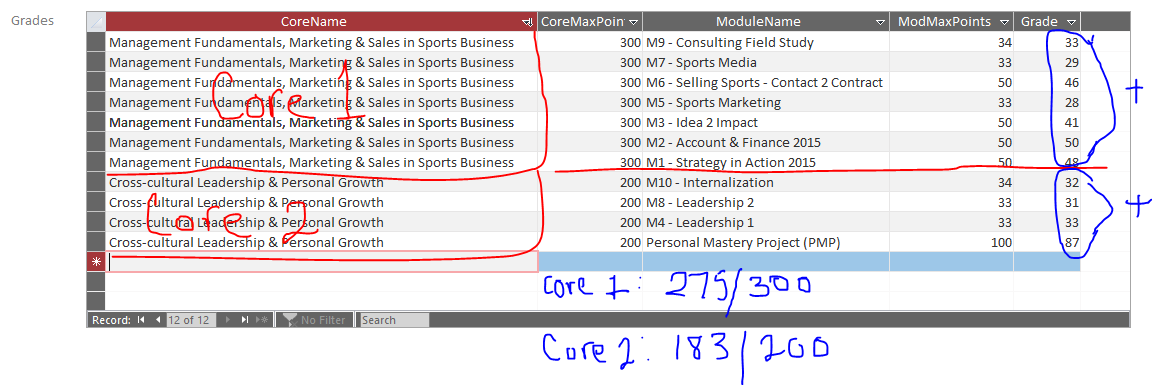This screenshot has height=385, width=1152.
Task: Select row selector for M9 - Consulting Field Study
Action: coord(96,43)
